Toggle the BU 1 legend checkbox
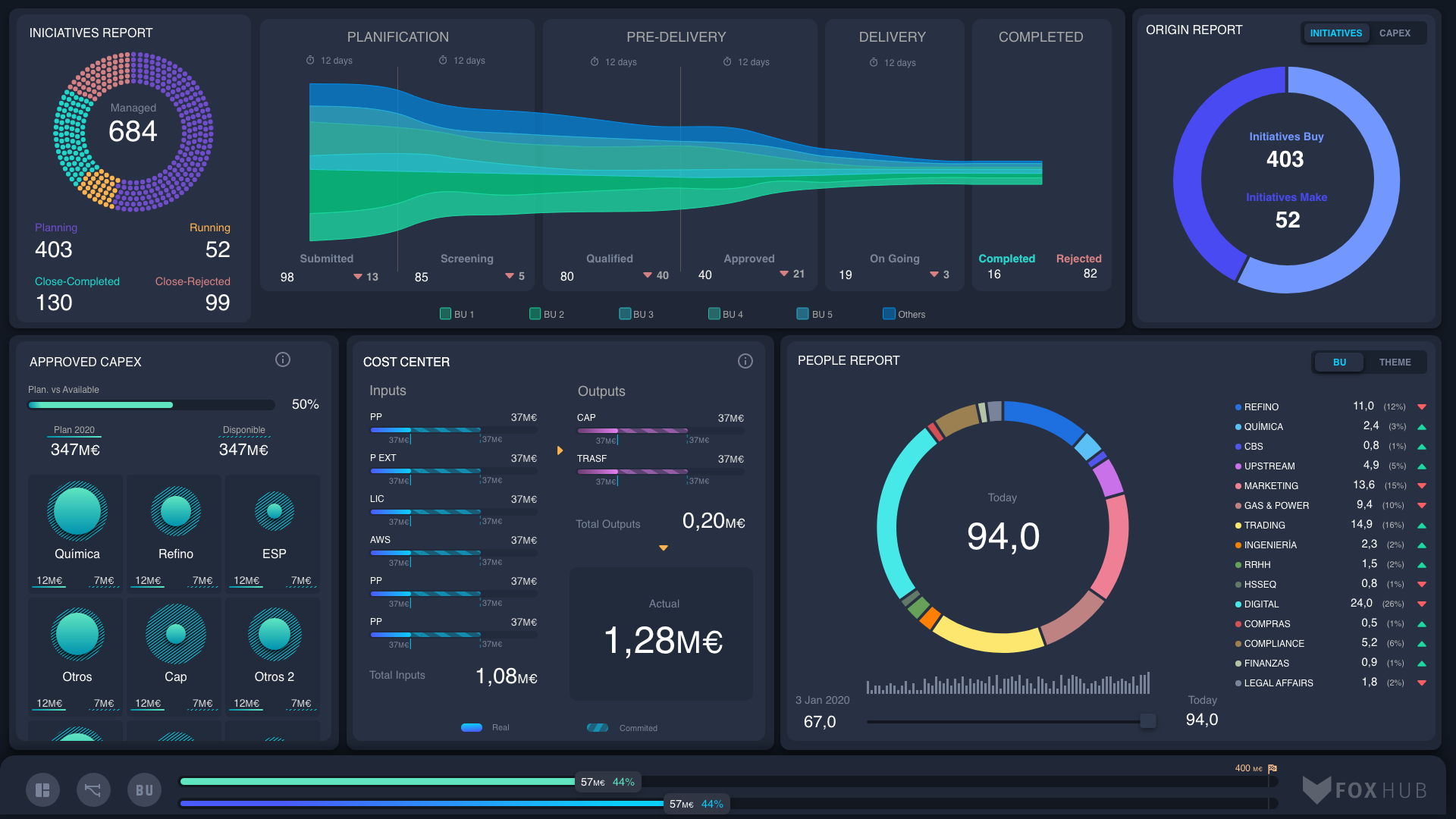The height and width of the screenshot is (819, 1456). (x=446, y=314)
